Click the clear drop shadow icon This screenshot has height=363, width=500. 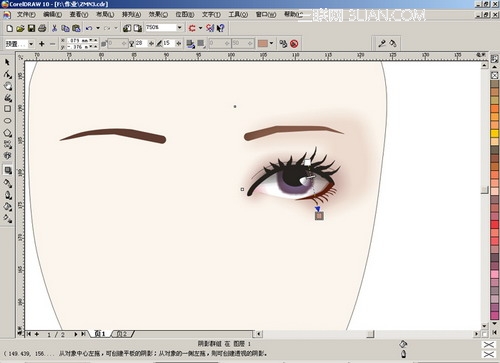tap(294, 44)
